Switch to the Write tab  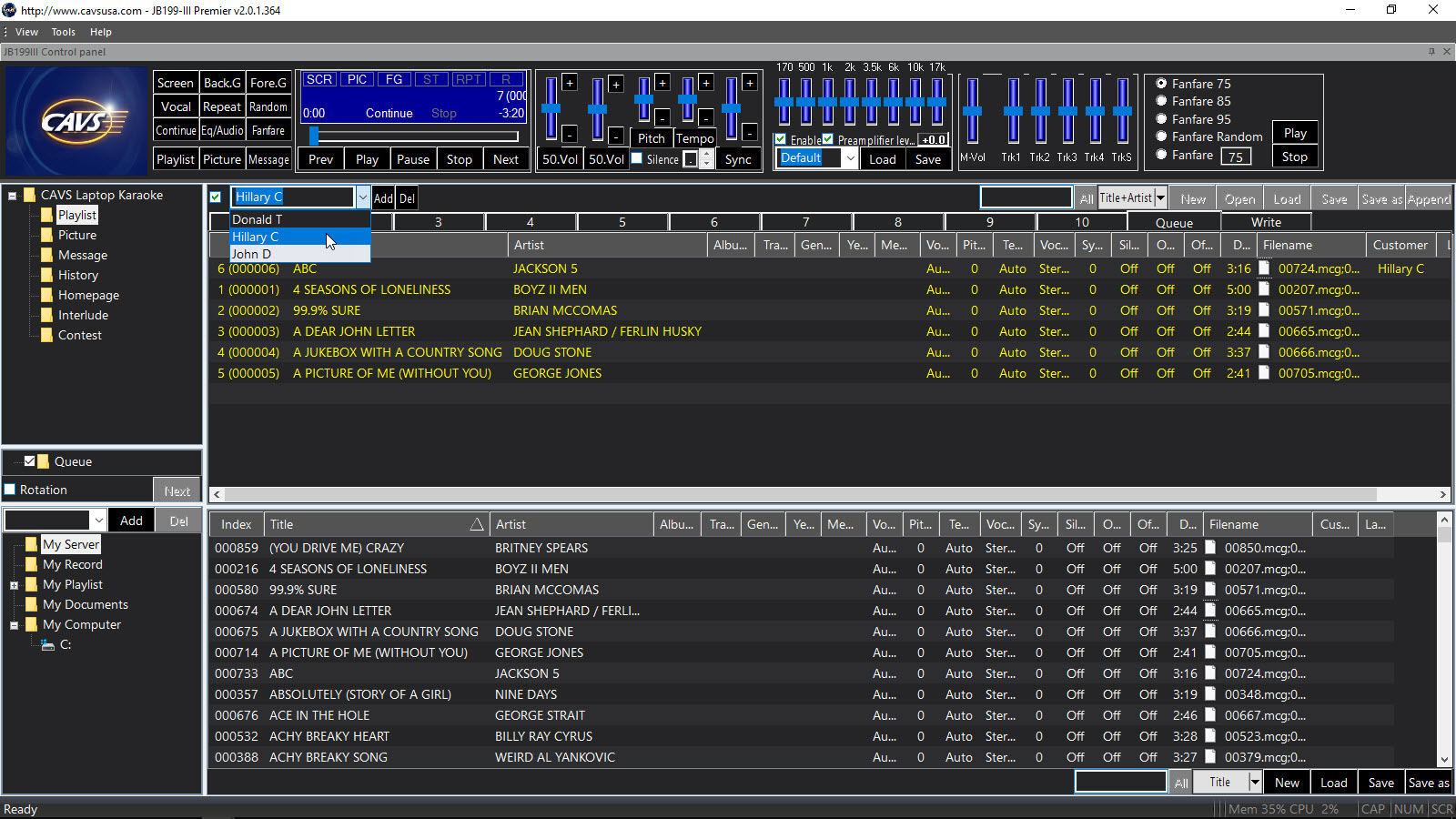pos(1266,222)
